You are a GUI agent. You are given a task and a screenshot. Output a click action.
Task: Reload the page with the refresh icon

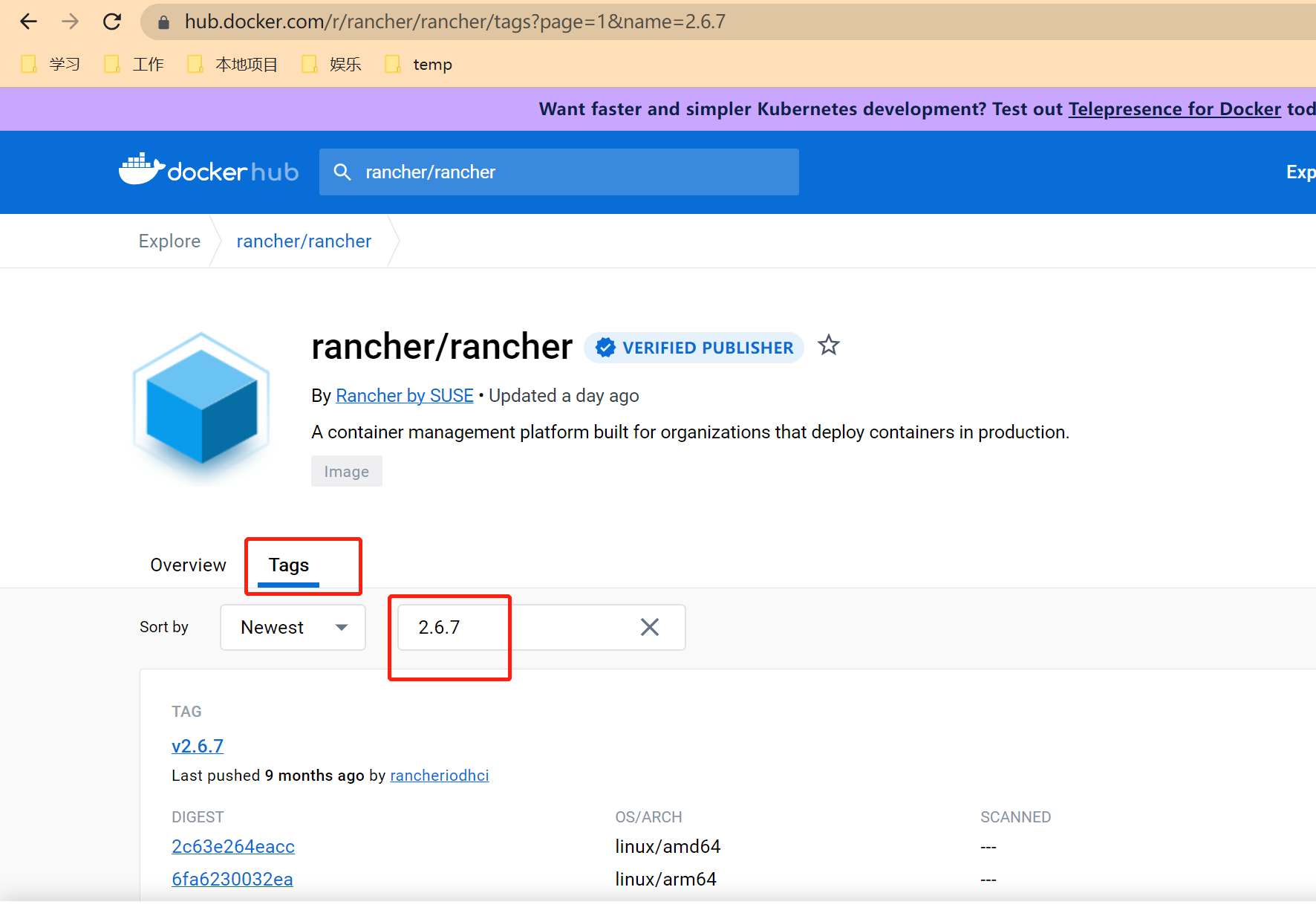[112, 22]
